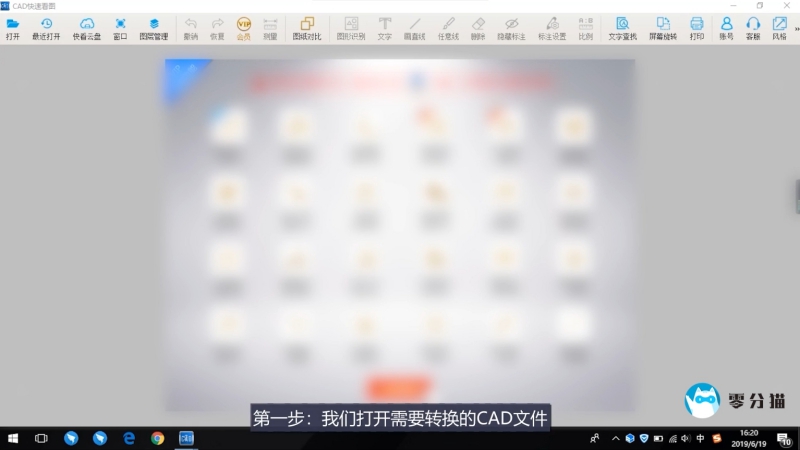
Task: Open the 快看云盘 cloud drive
Action: click(87, 29)
